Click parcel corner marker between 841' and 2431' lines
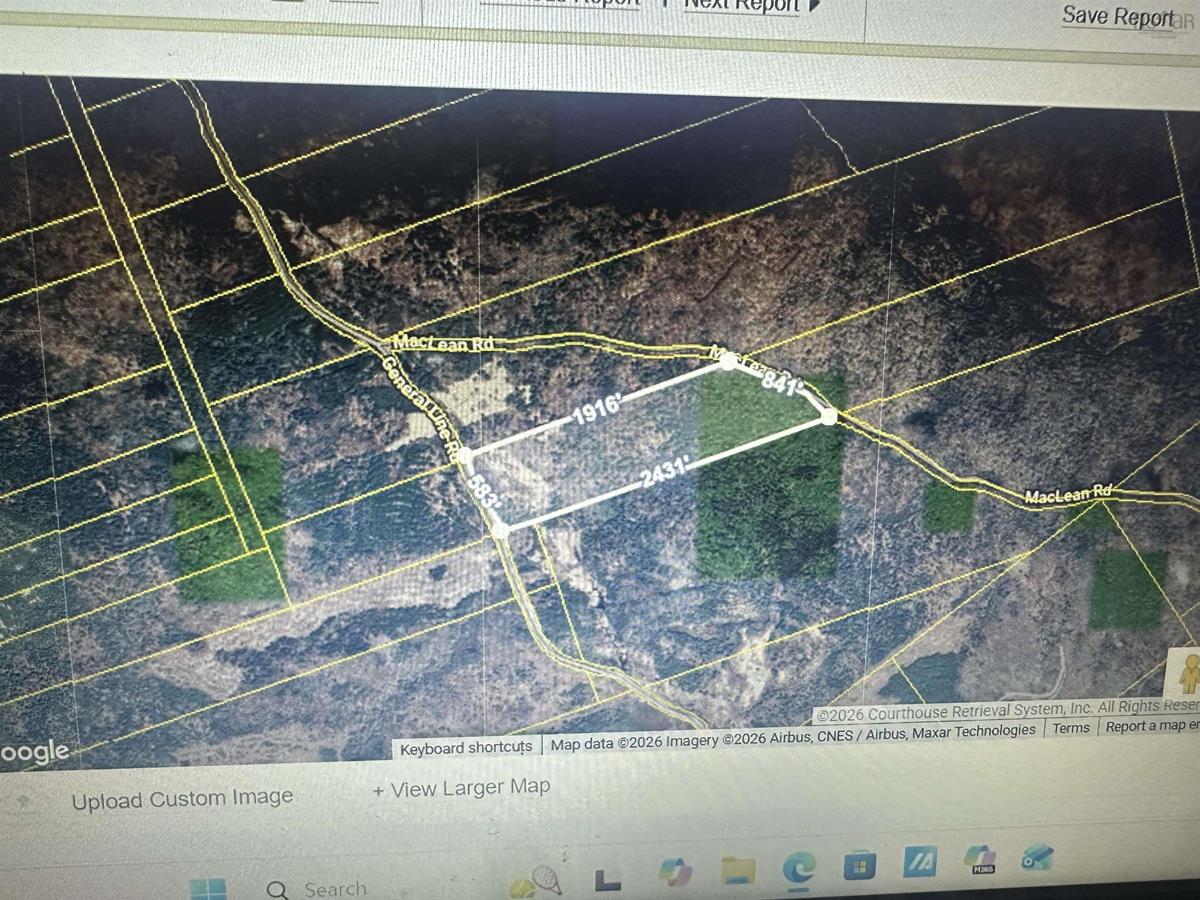The image size is (1200, 900). [829, 417]
